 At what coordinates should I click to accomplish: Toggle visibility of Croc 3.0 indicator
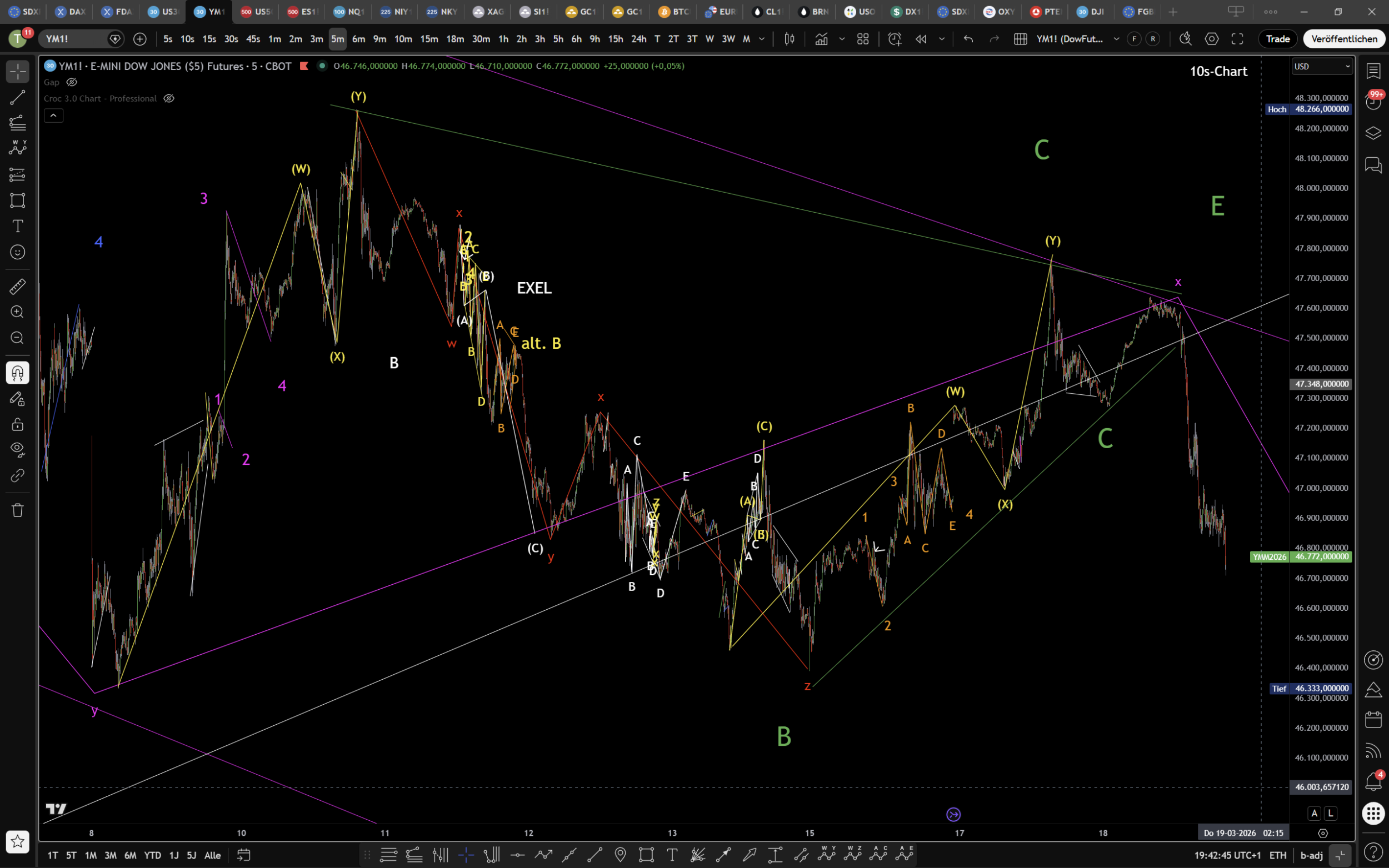[x=169, y=98]
